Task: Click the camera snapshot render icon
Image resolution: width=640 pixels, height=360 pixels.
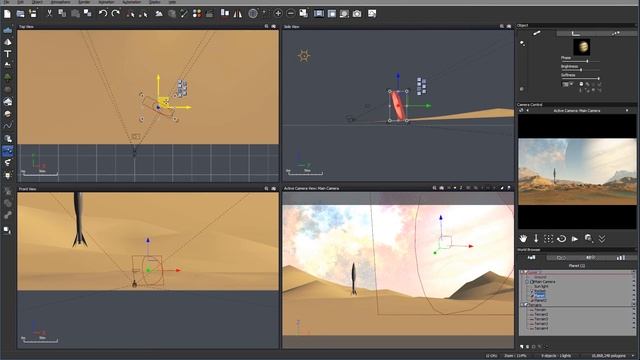Action: tap(357, 14)
